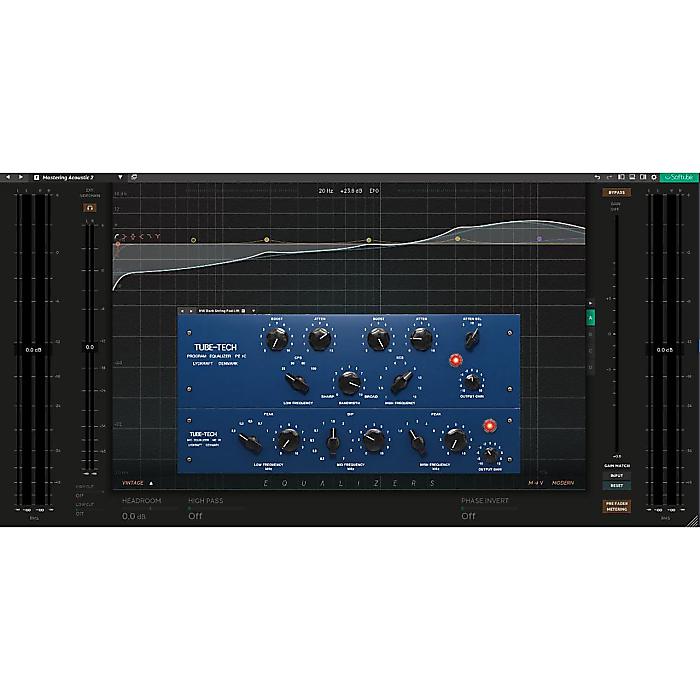Image resolution: width=700 pixels, height=700 pixels.
Task: Click the ME 1B high PEAK knob
Action: tap(456, 439)
